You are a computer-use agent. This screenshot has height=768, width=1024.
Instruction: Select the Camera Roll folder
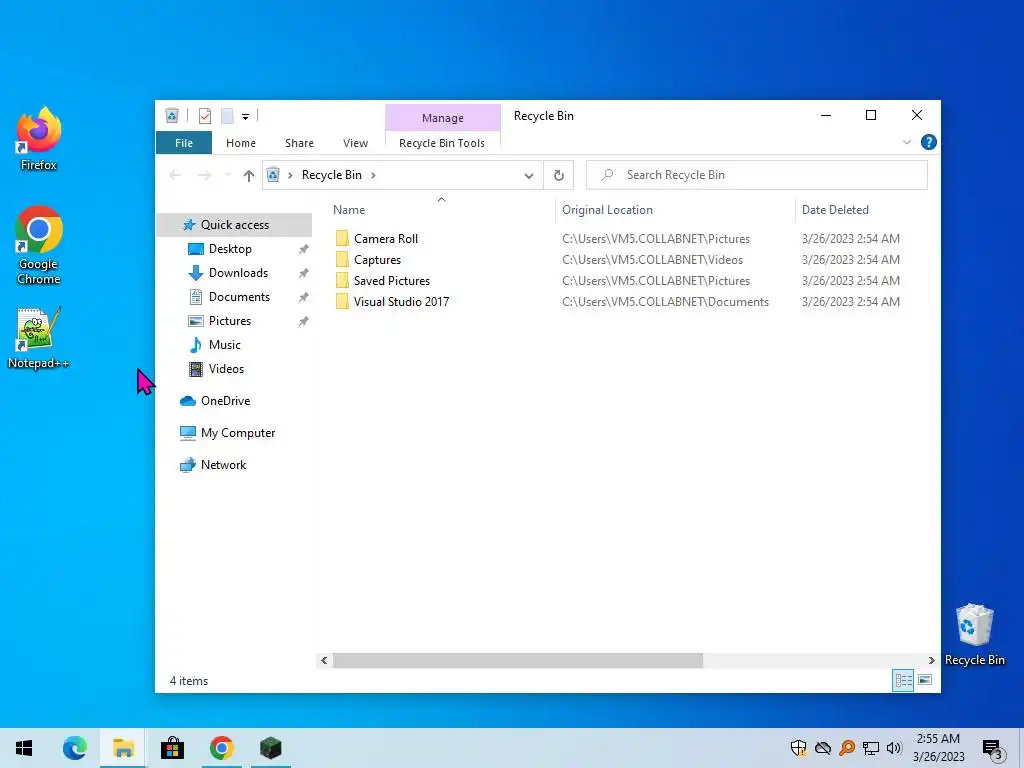tap(385, 239)
